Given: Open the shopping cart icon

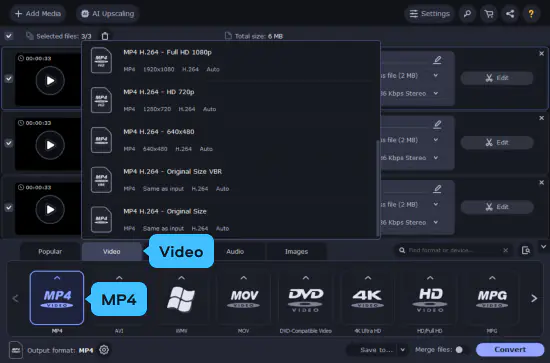Looking at the screenshot, I should point(489,14).
